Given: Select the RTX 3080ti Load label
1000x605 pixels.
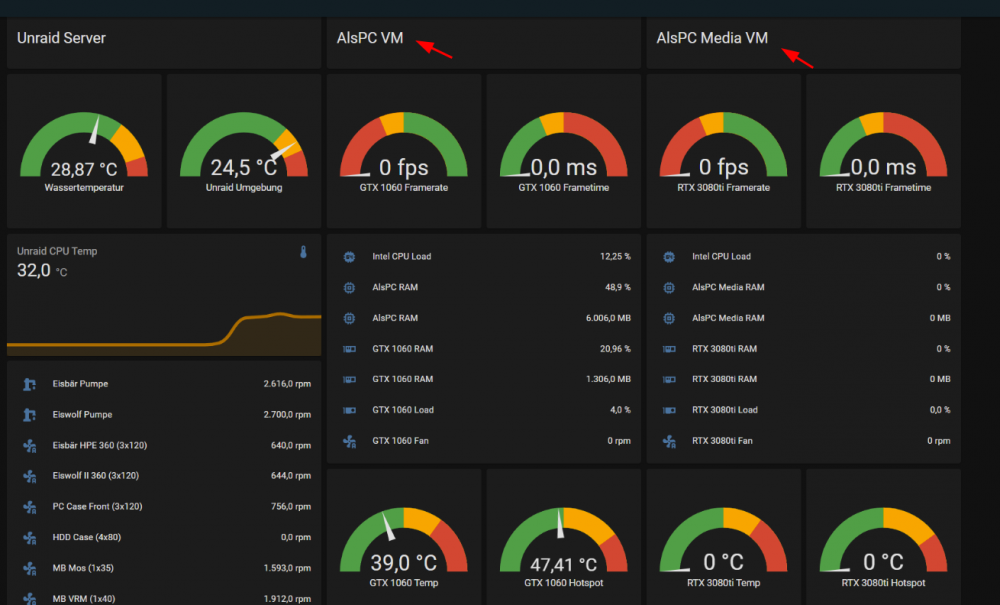Looking at the screenshot, I should (724, 410).
